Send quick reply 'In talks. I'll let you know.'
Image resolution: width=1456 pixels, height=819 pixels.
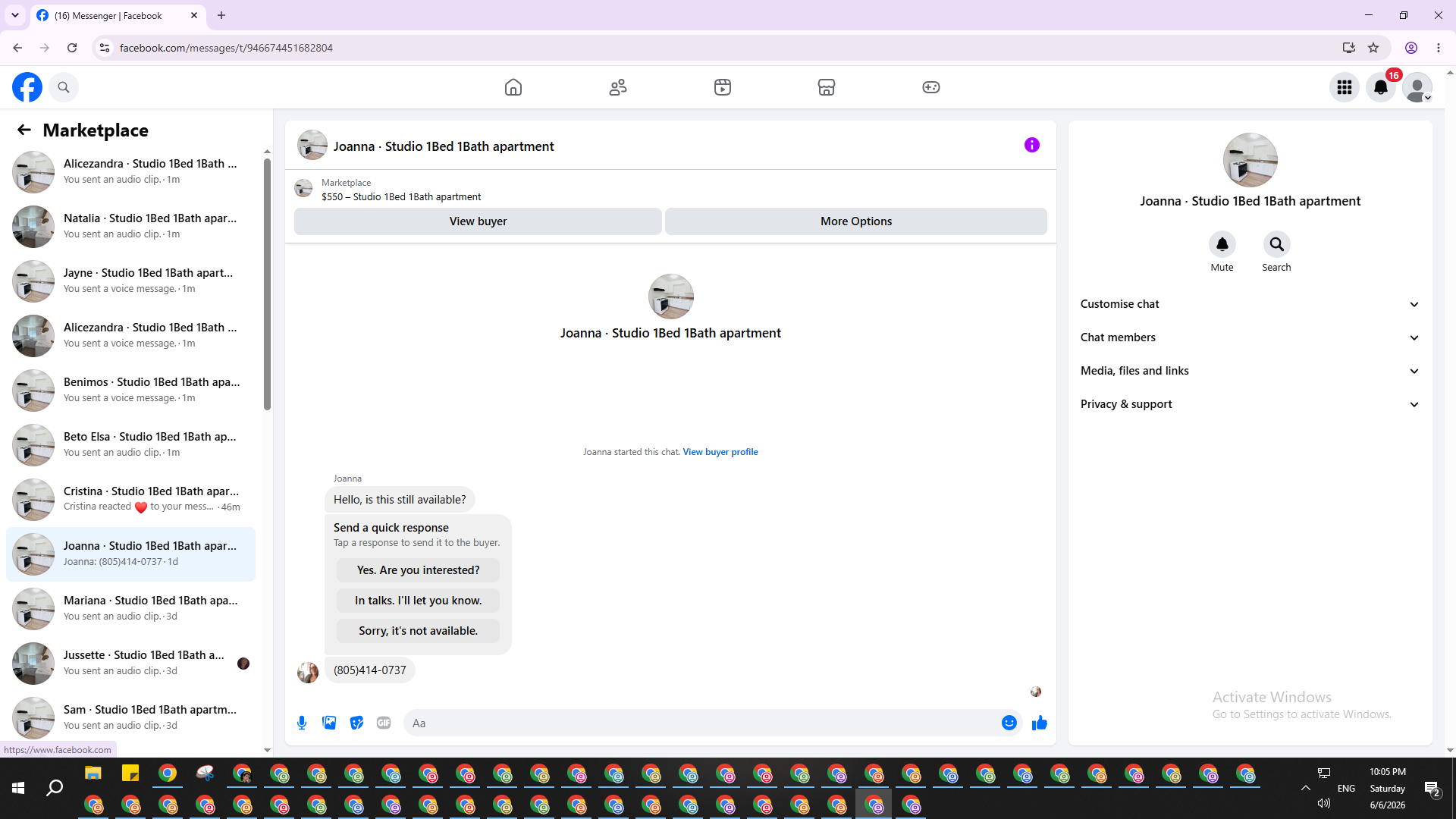tap(418, 601)
